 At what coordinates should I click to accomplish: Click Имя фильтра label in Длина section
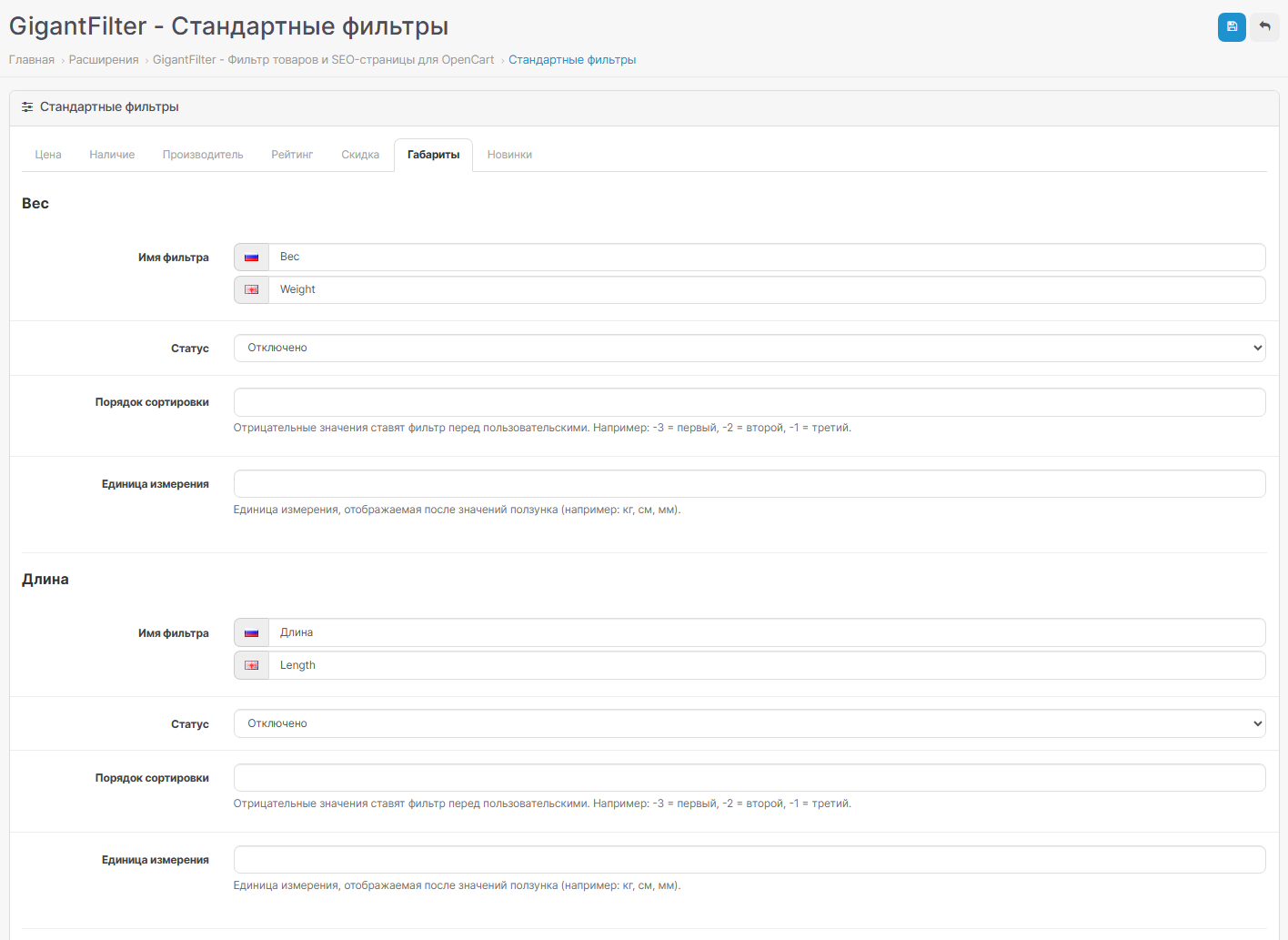[x=174, y=633]
